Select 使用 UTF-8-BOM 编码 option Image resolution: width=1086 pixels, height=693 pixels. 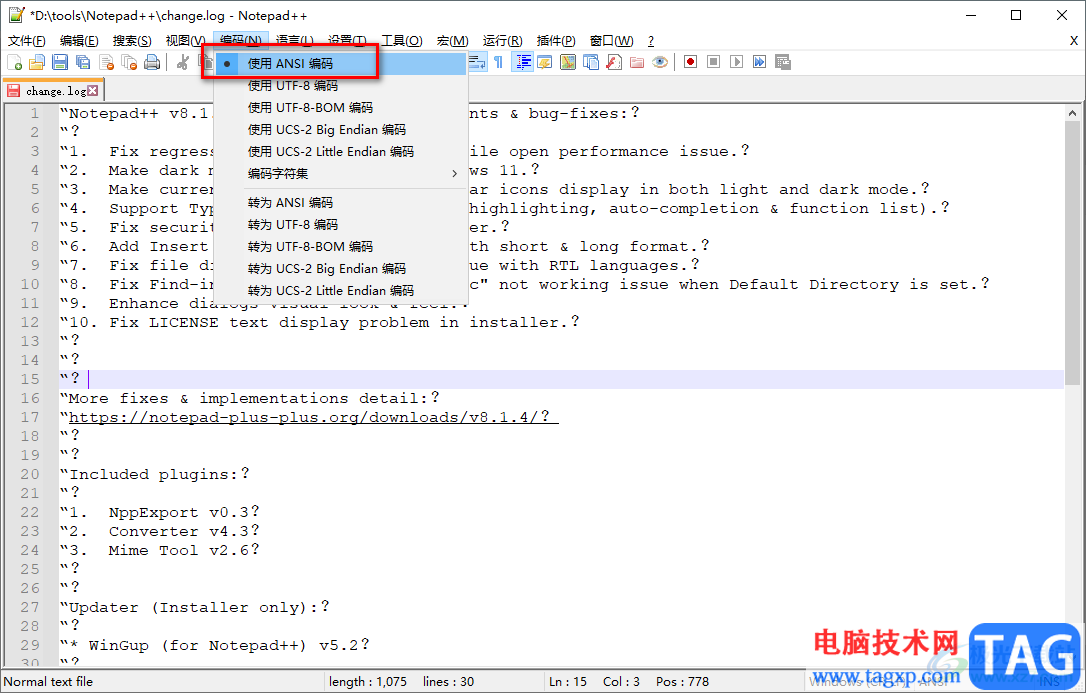(x=341, y=108)
